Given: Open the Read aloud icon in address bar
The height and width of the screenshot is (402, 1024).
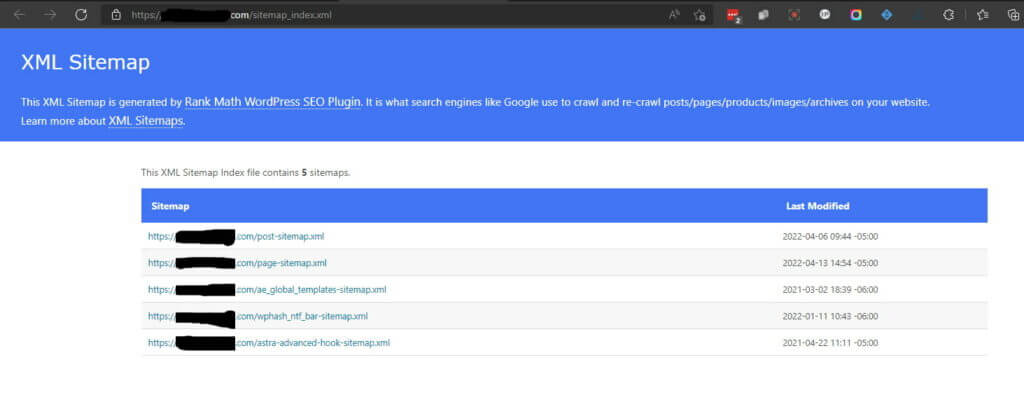Looking at the screenshot, I should tap(674, 15).
